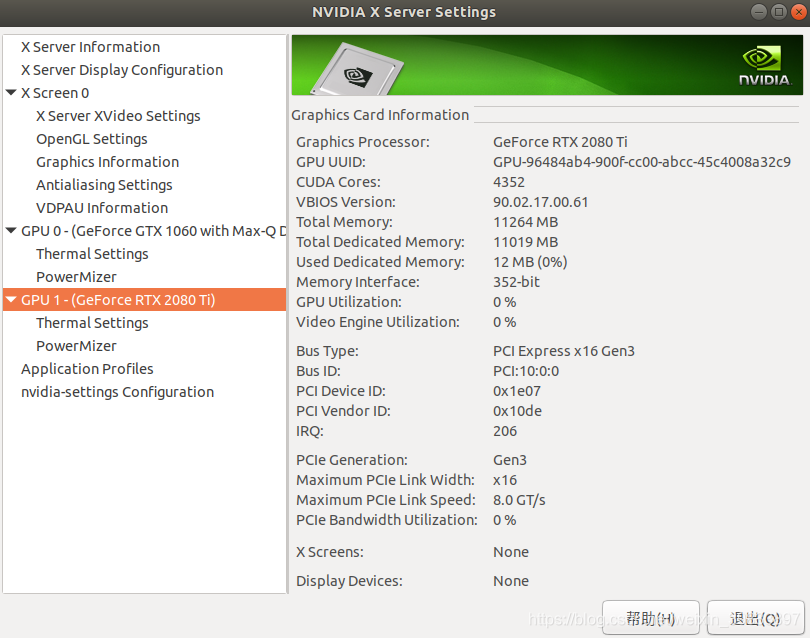
Task: Click the 352-bit memory interface value
Action: tap(516, 282)
